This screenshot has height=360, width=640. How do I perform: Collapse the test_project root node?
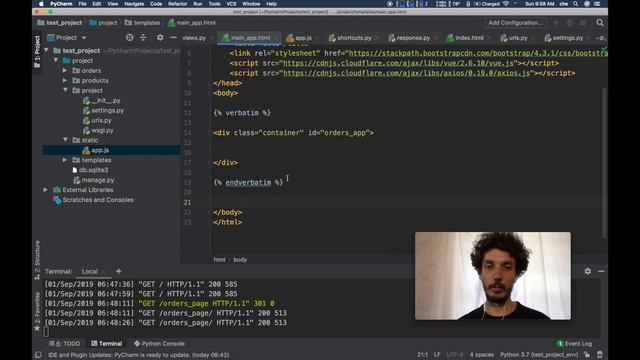pos(46,51)
